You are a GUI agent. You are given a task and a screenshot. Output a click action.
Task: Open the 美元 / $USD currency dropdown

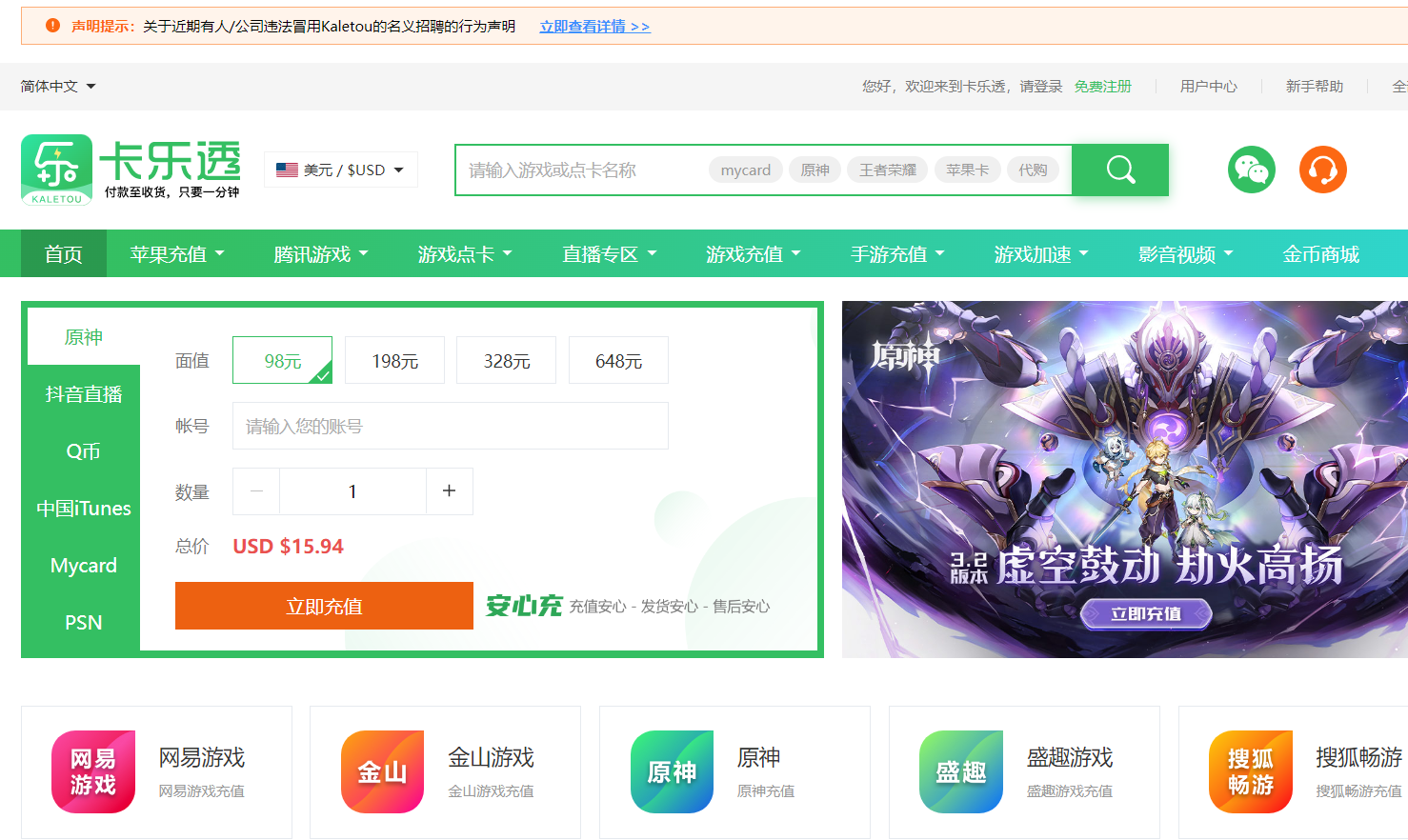(341, 170)
